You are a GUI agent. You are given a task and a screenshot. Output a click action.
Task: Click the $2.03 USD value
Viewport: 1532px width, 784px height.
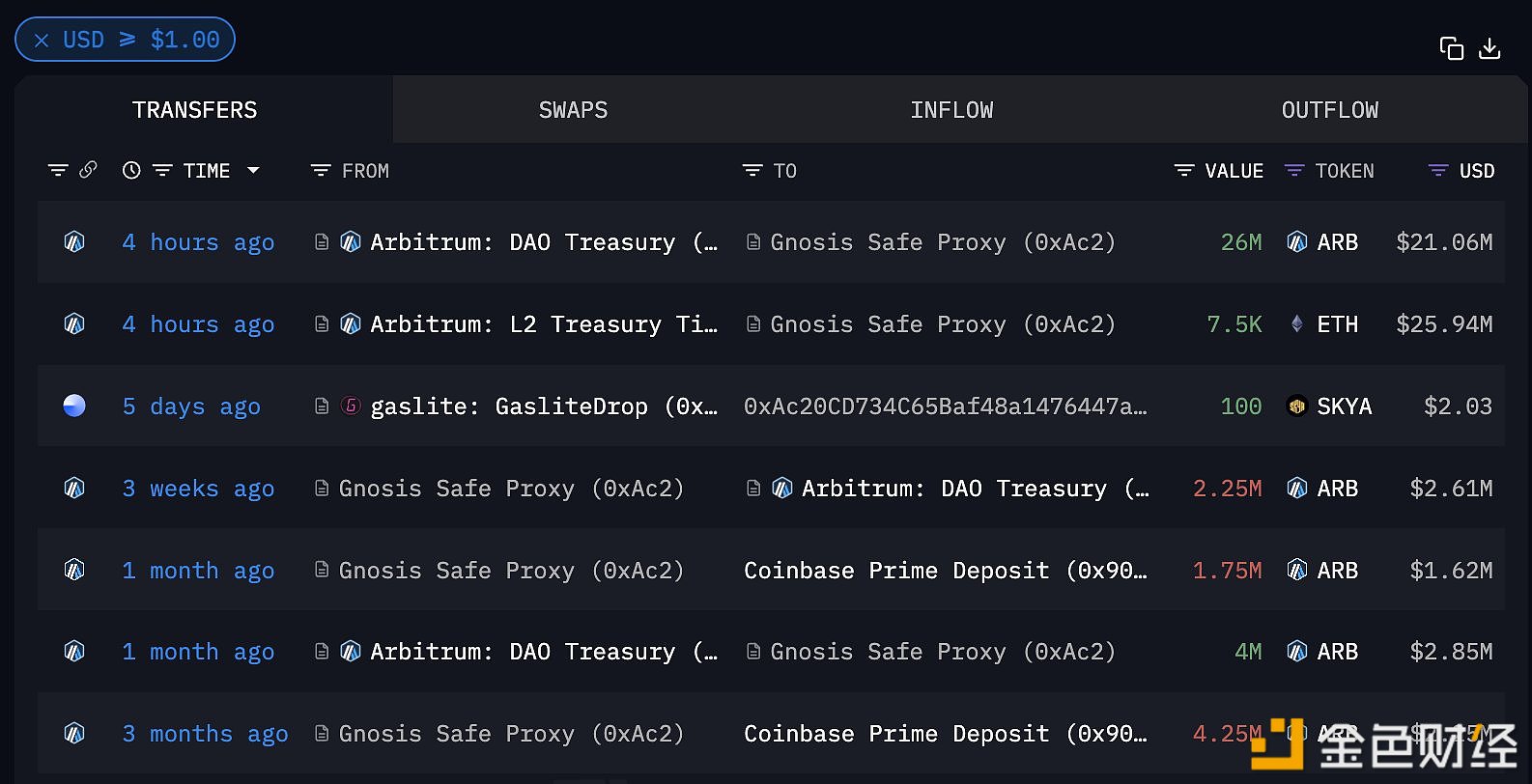pyautogui.click(x=1458, y=406)
